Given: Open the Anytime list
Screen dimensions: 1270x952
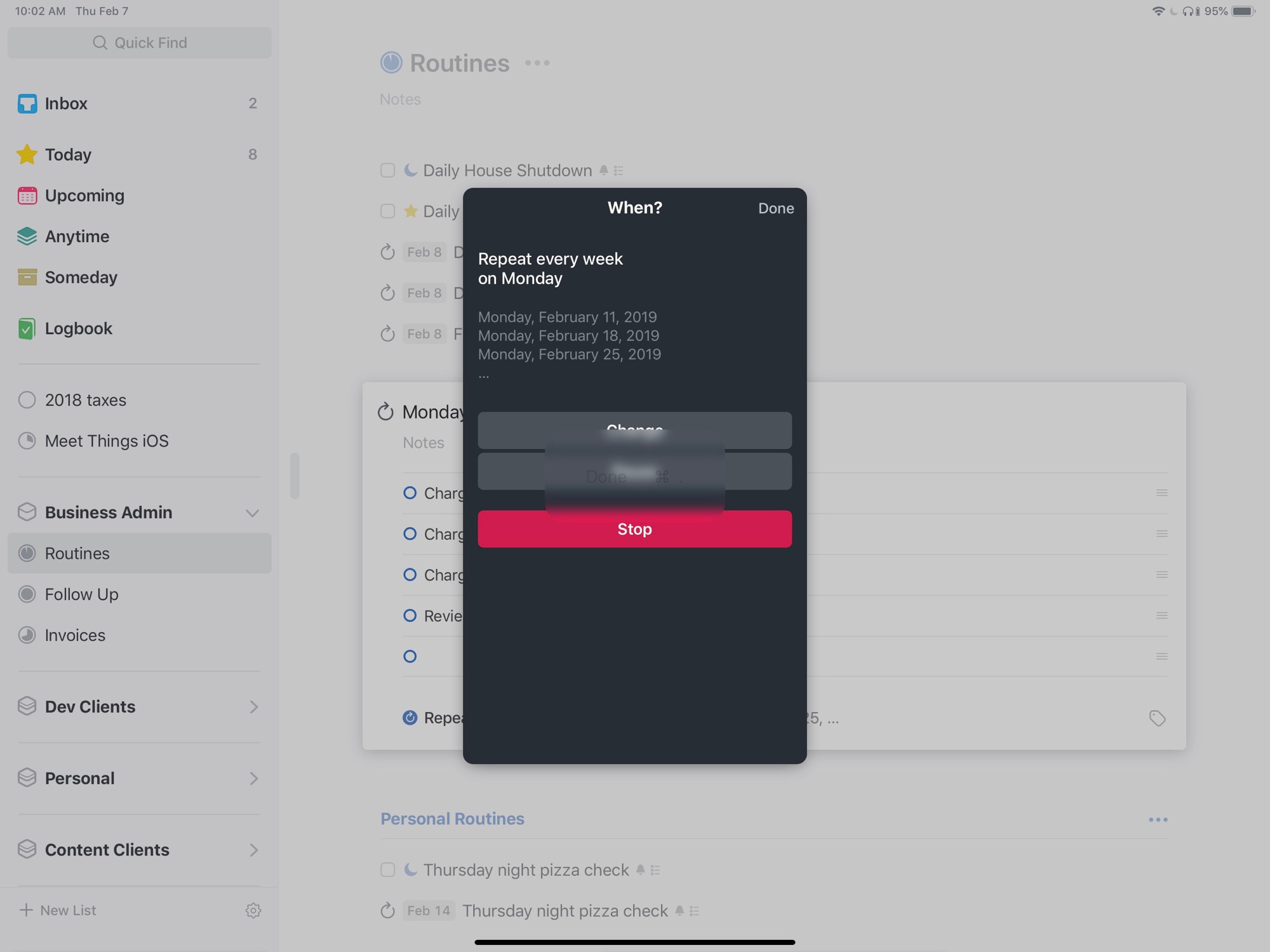Looking at the screenshot, I should coord(77,236).
